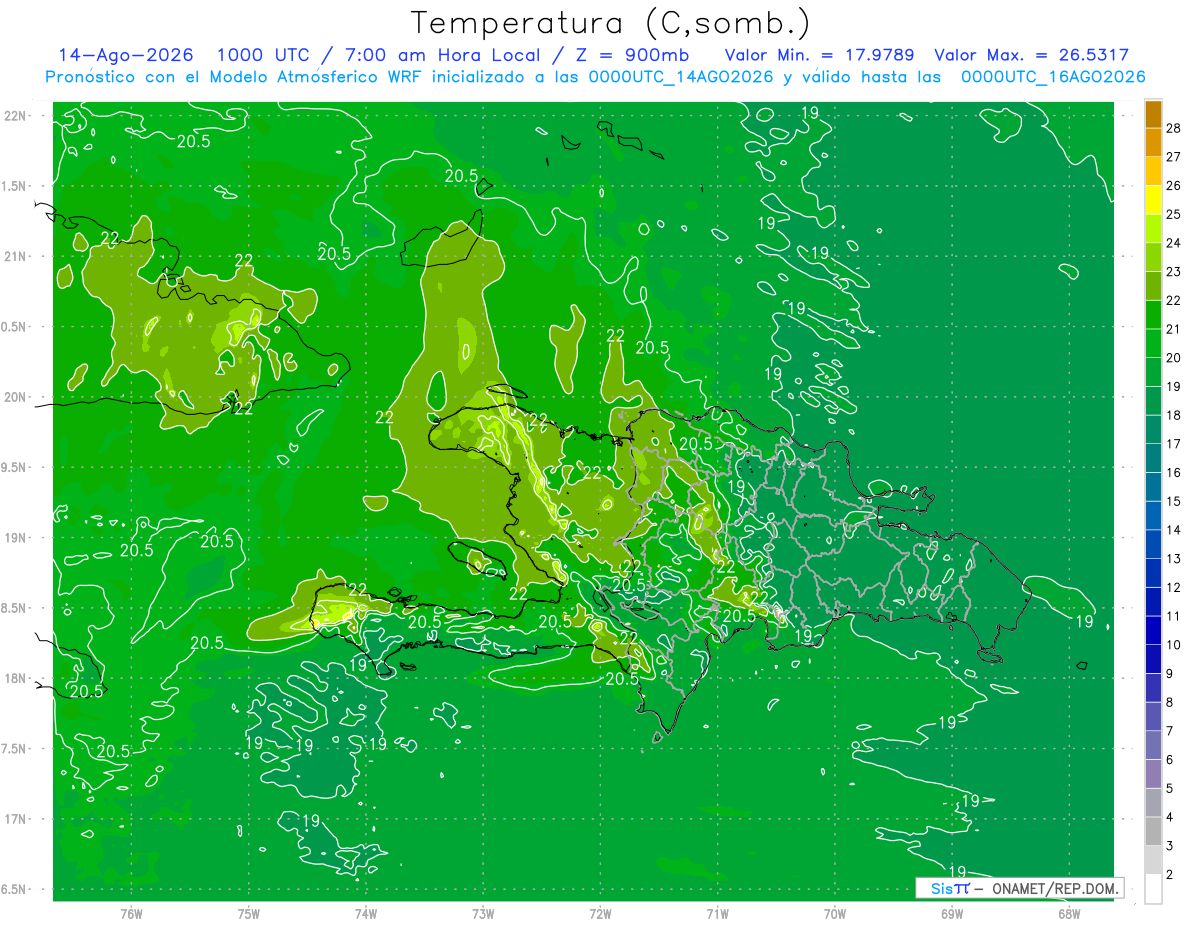Click the '74W' longitude axis label
1200x927 pixels.
click(366, 914)
